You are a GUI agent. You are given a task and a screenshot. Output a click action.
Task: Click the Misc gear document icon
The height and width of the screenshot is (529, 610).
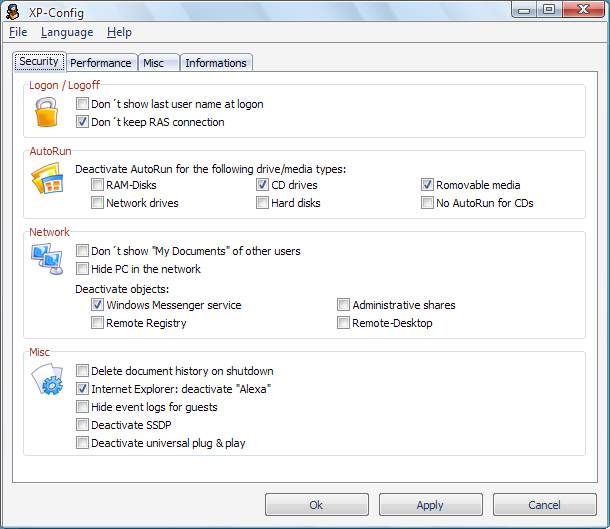pos(48,382)
